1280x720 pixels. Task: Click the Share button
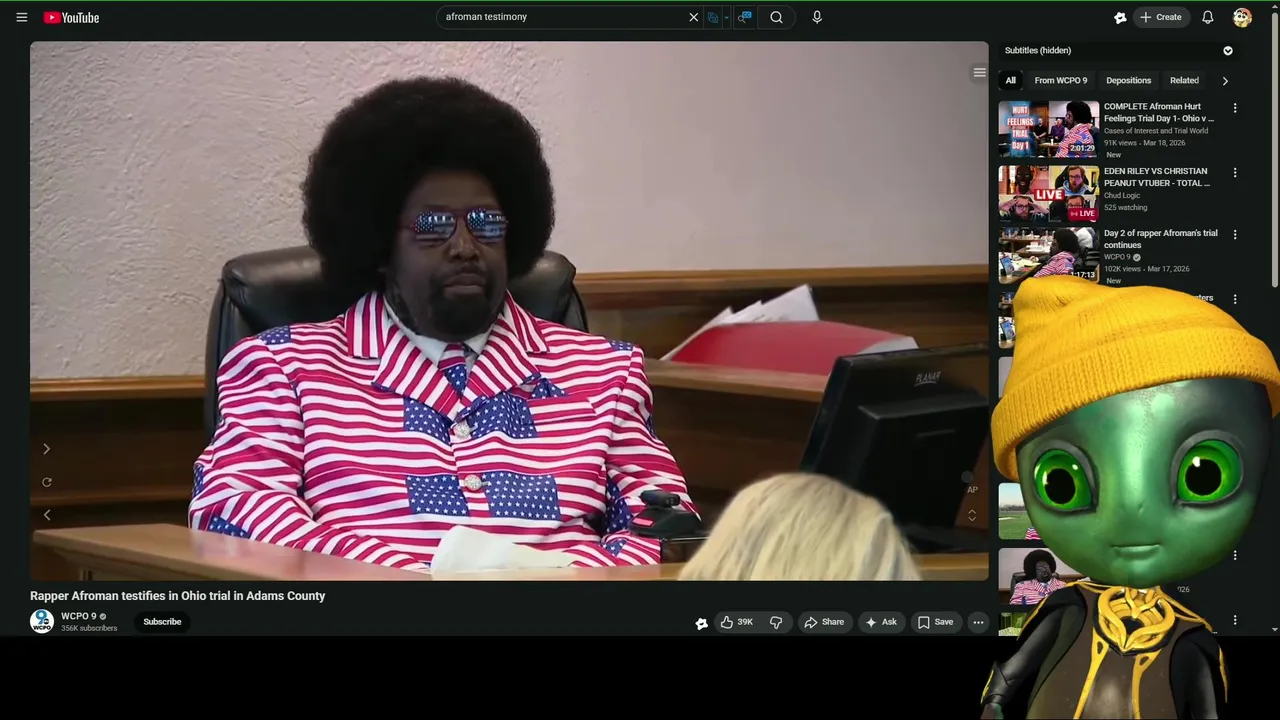(x=824, y=622)
